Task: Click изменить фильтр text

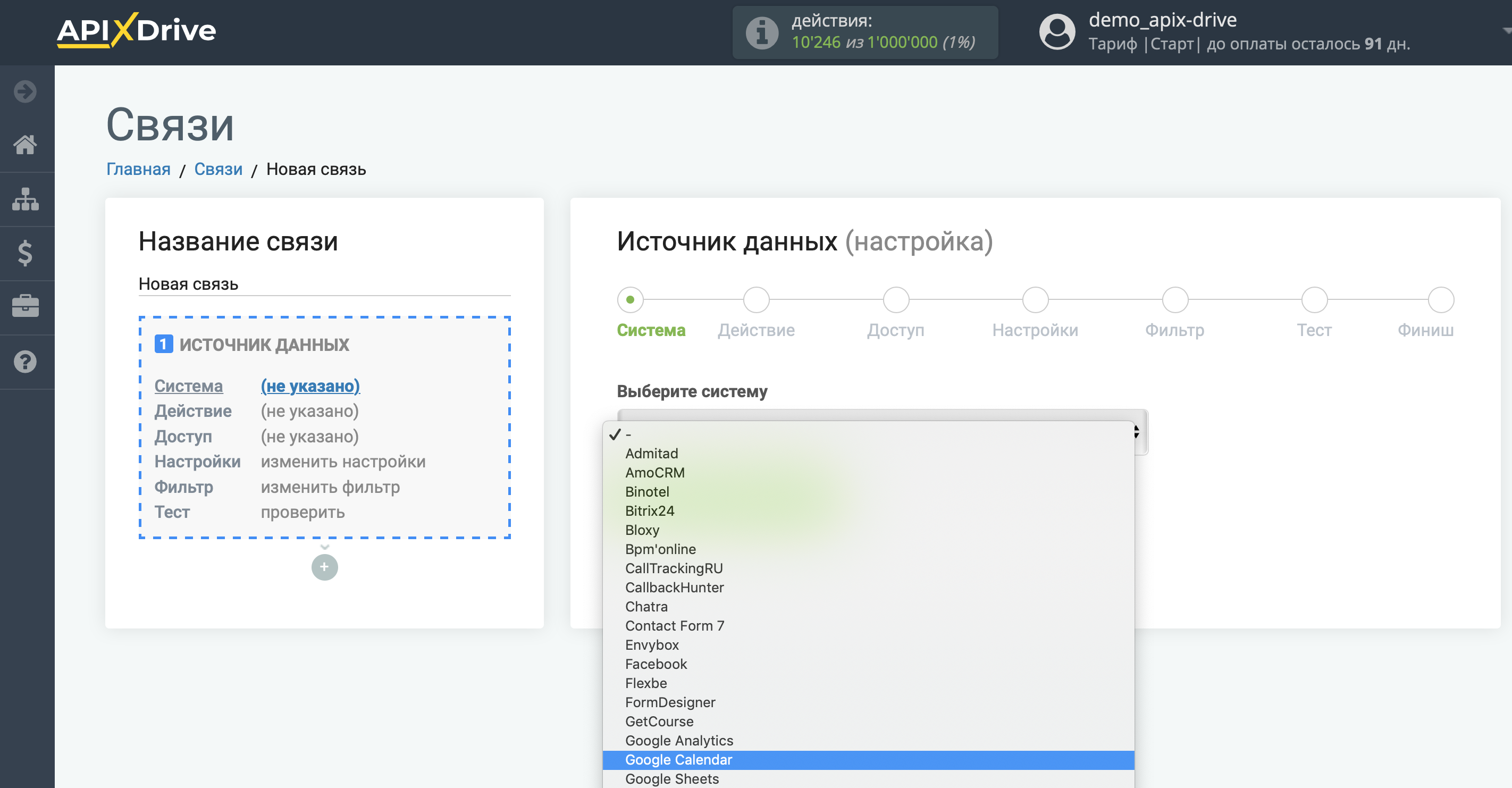Action: 331,487
